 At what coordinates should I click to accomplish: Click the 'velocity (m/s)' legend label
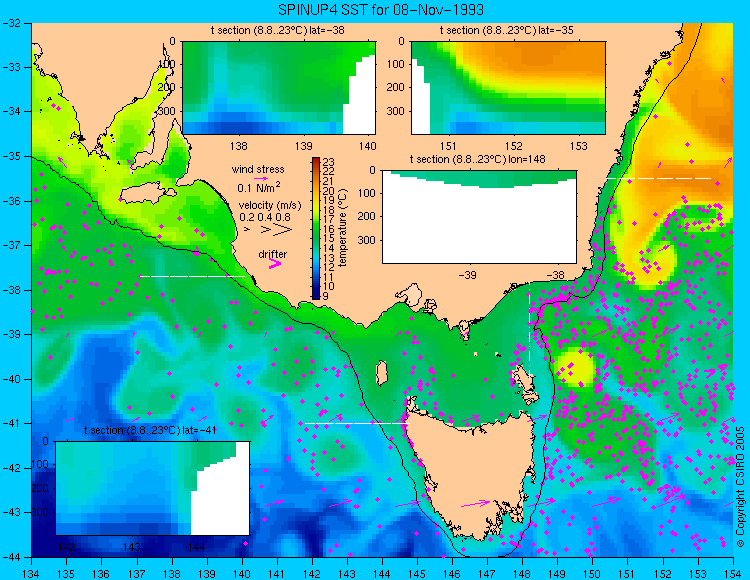coord(270,206)
